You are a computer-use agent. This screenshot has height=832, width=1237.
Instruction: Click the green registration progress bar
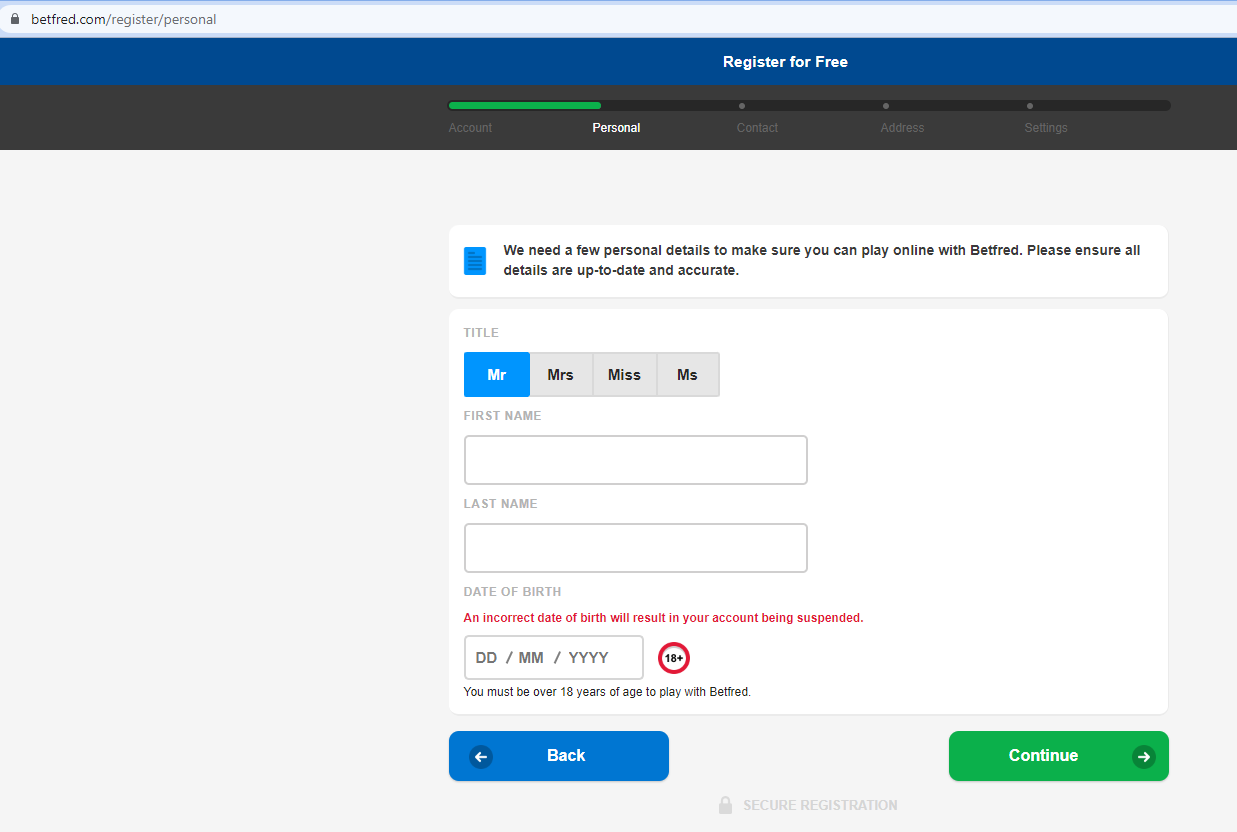pos(524,105)
